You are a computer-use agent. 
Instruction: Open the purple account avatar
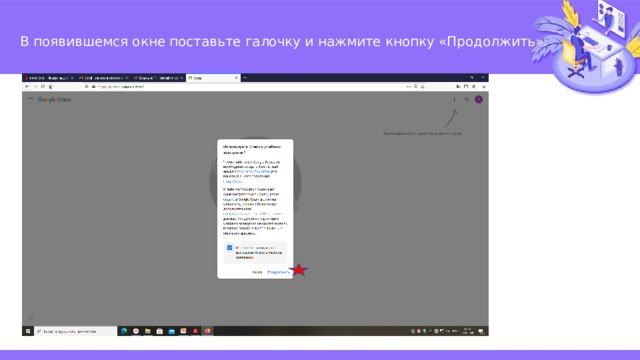479,99
